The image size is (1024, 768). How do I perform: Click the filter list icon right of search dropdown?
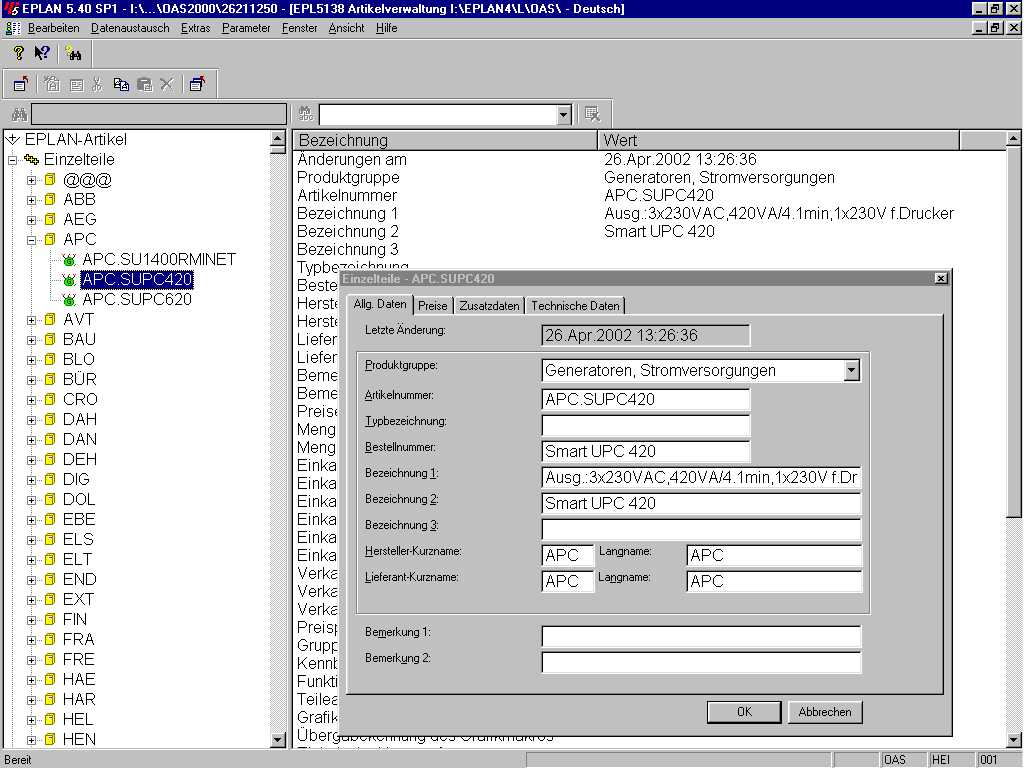[592, 114]
